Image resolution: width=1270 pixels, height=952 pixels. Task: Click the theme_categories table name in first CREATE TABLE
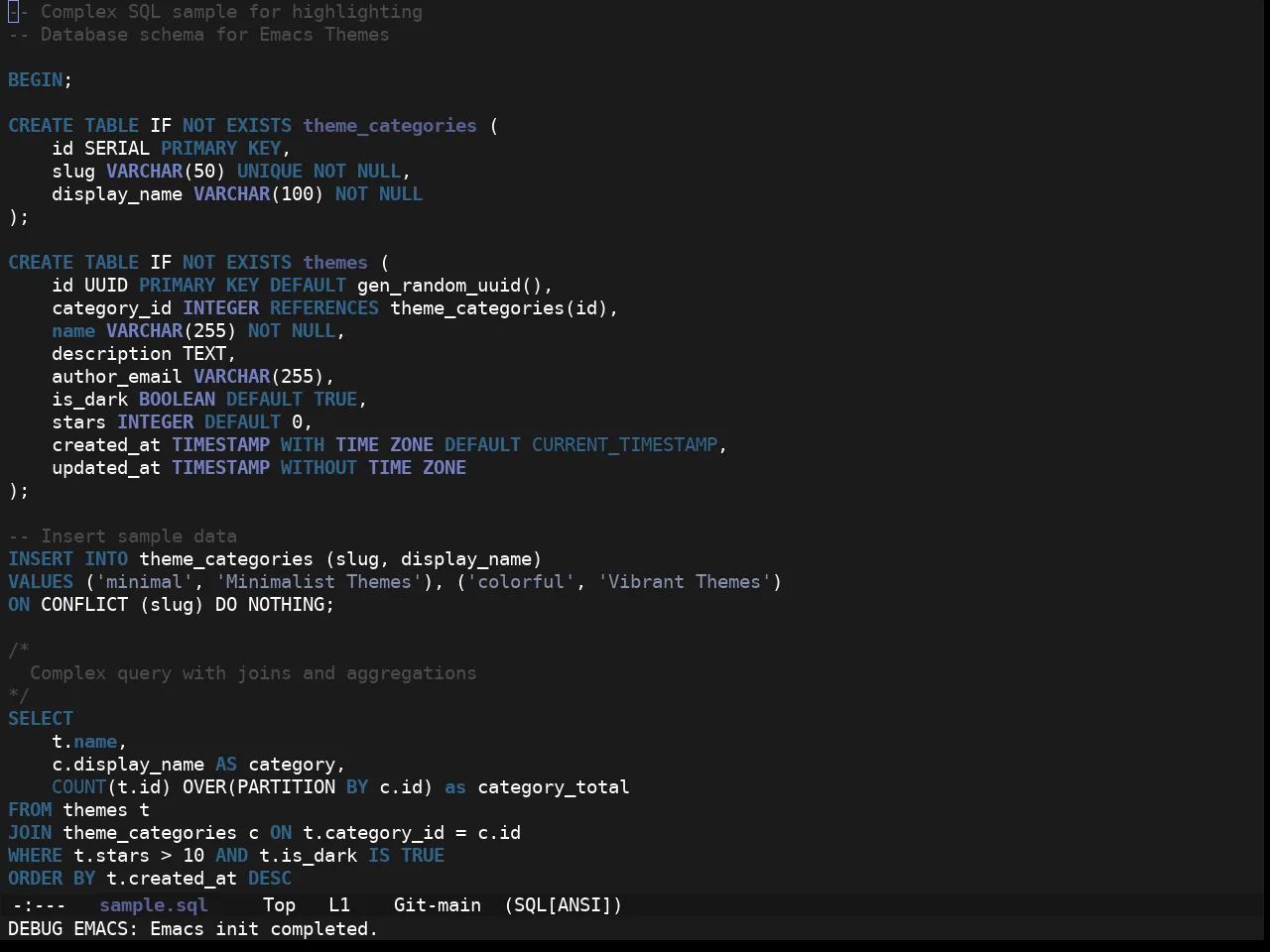(390, 125)
